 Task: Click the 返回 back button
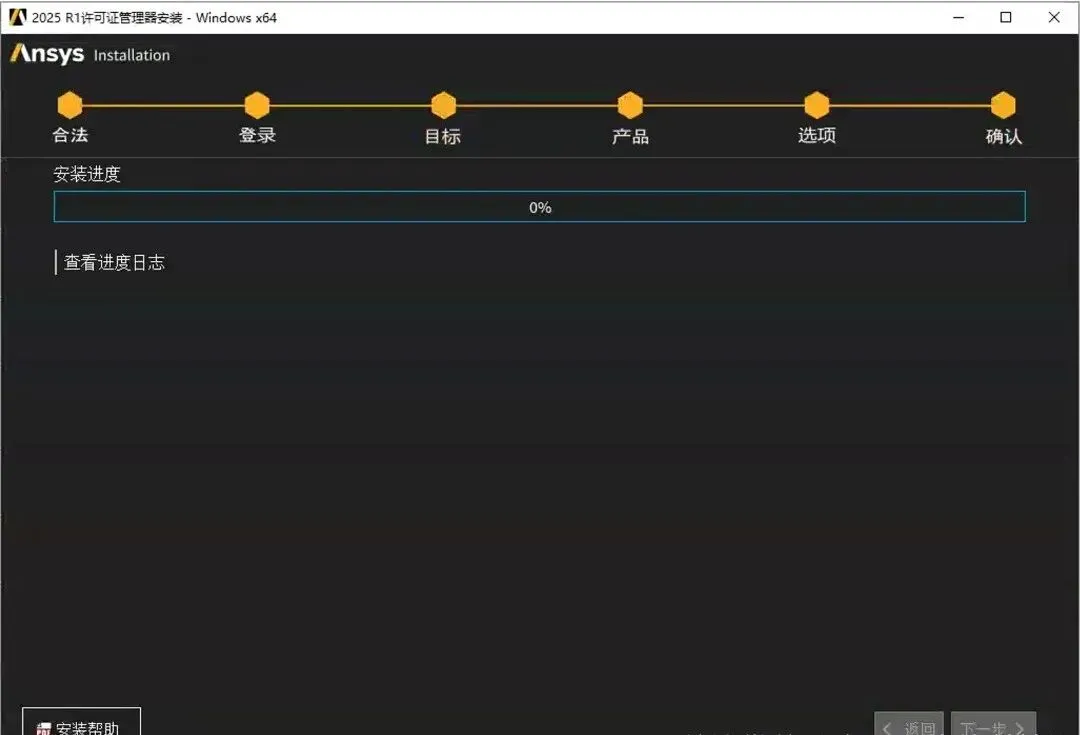point(909,724)
